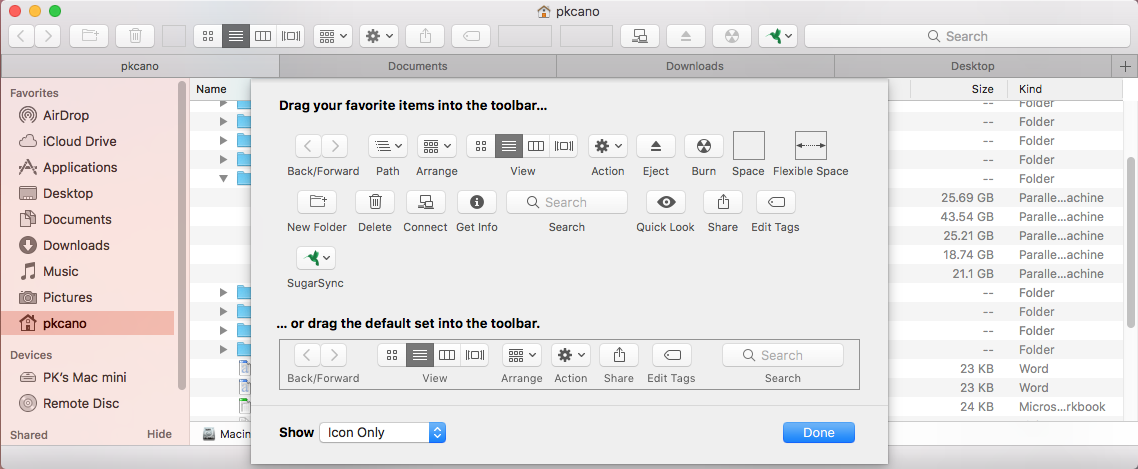
Task: Switch the window toolbar to column view
Action: (x=263, y=36)
